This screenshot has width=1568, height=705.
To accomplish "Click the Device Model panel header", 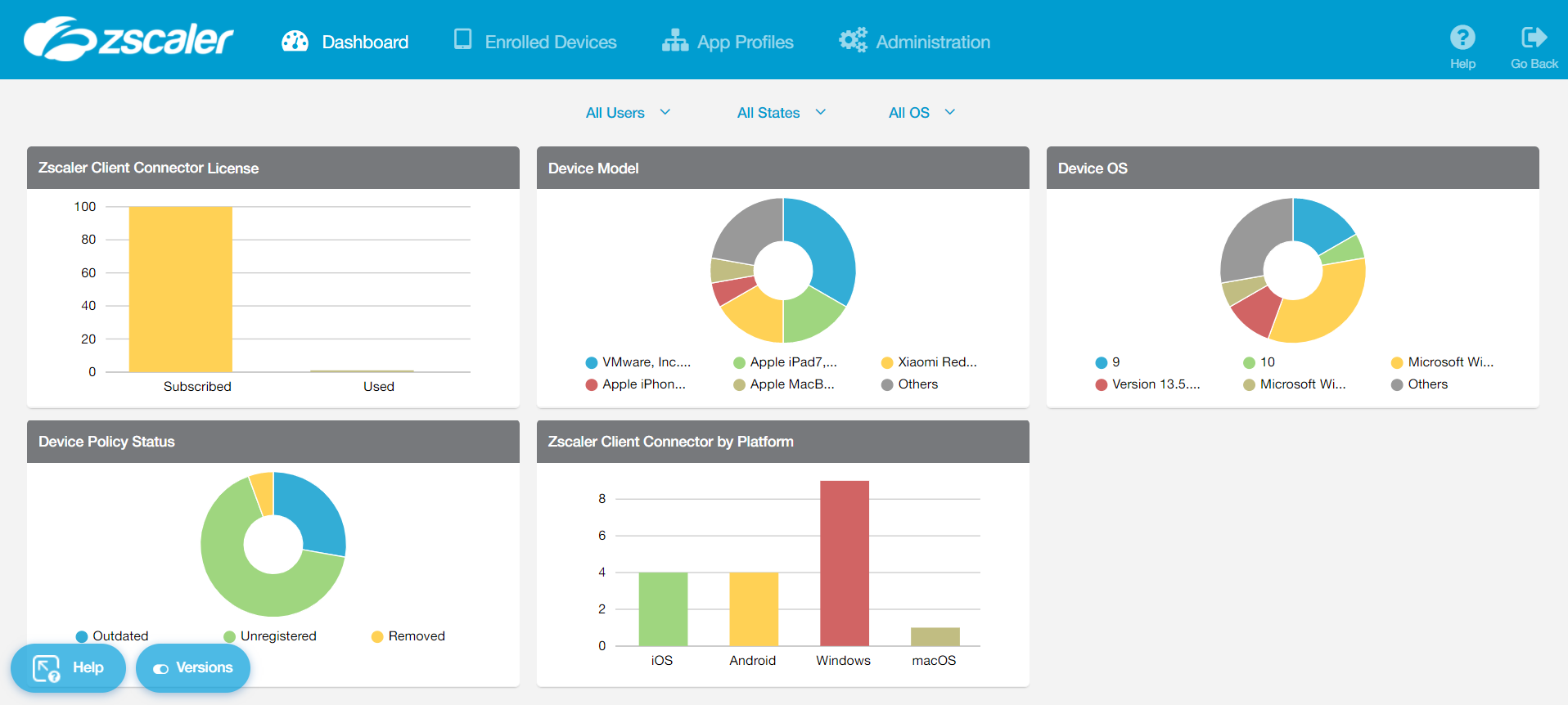I will point(783,168).
